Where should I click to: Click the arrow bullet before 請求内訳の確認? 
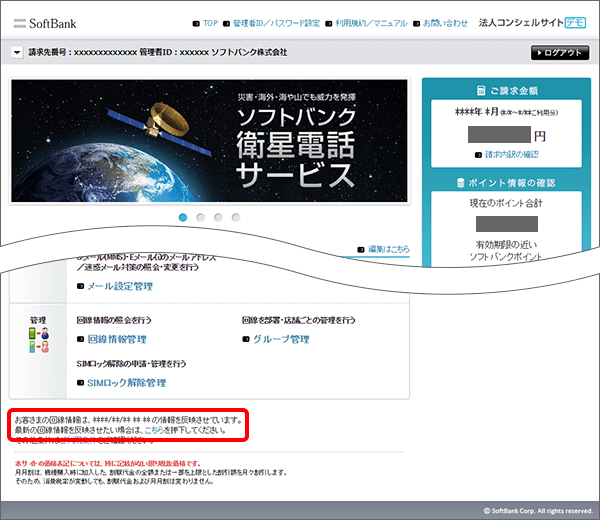pos(478,155)
